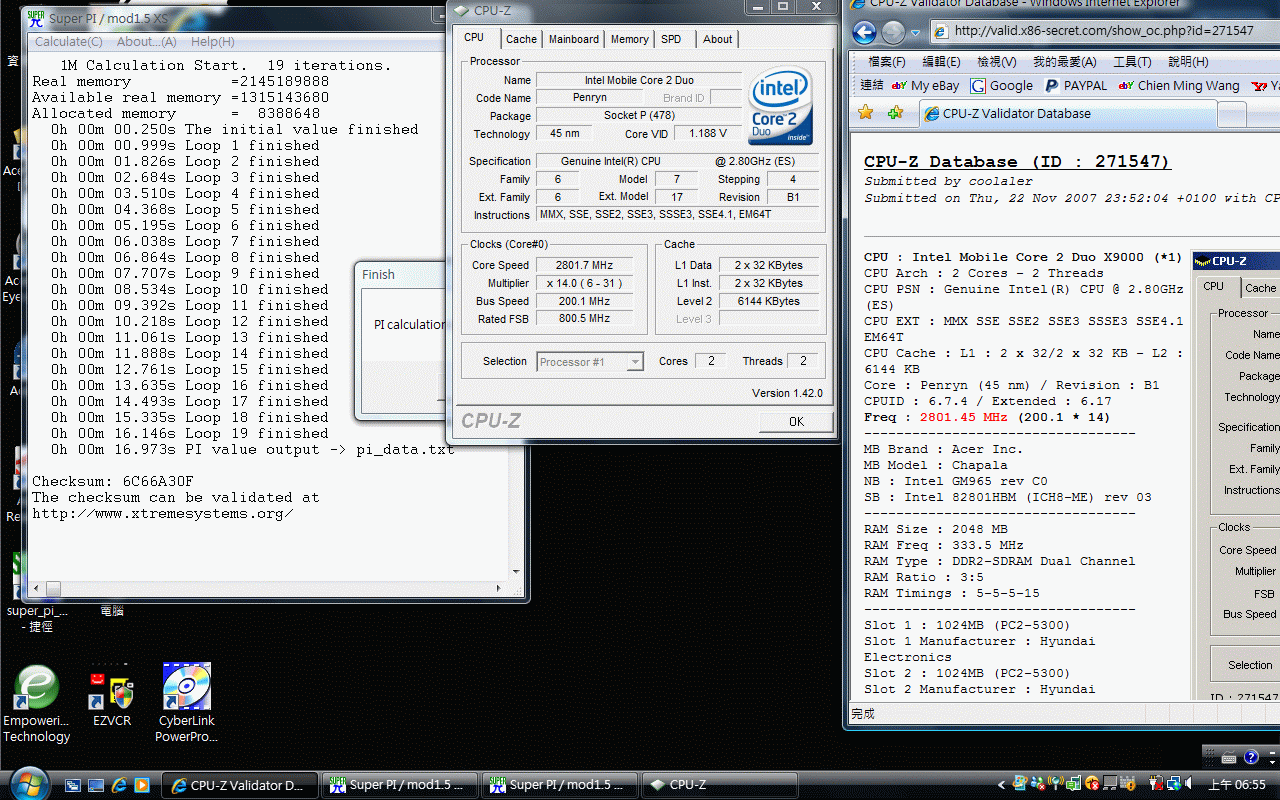This screenshot has height=800, width=1280.
Task: Click language bar help question icon
Action: coord(1250,757)
